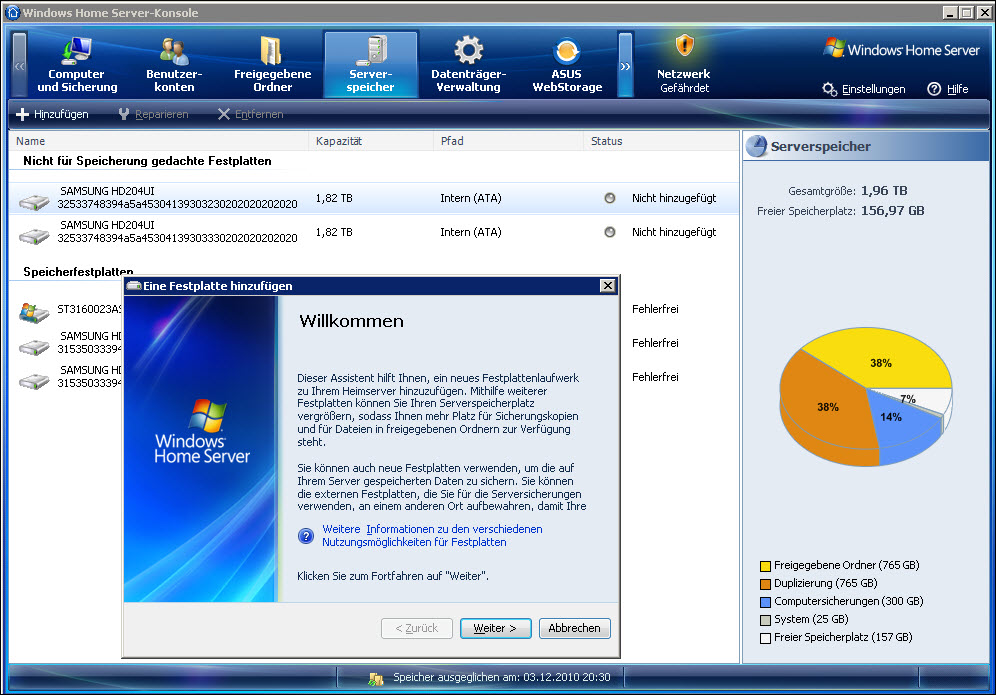The height and width of the screenshot is (695, 996).
Task: Show more tabs with the » arrow
Action: [x=626, y=65]
